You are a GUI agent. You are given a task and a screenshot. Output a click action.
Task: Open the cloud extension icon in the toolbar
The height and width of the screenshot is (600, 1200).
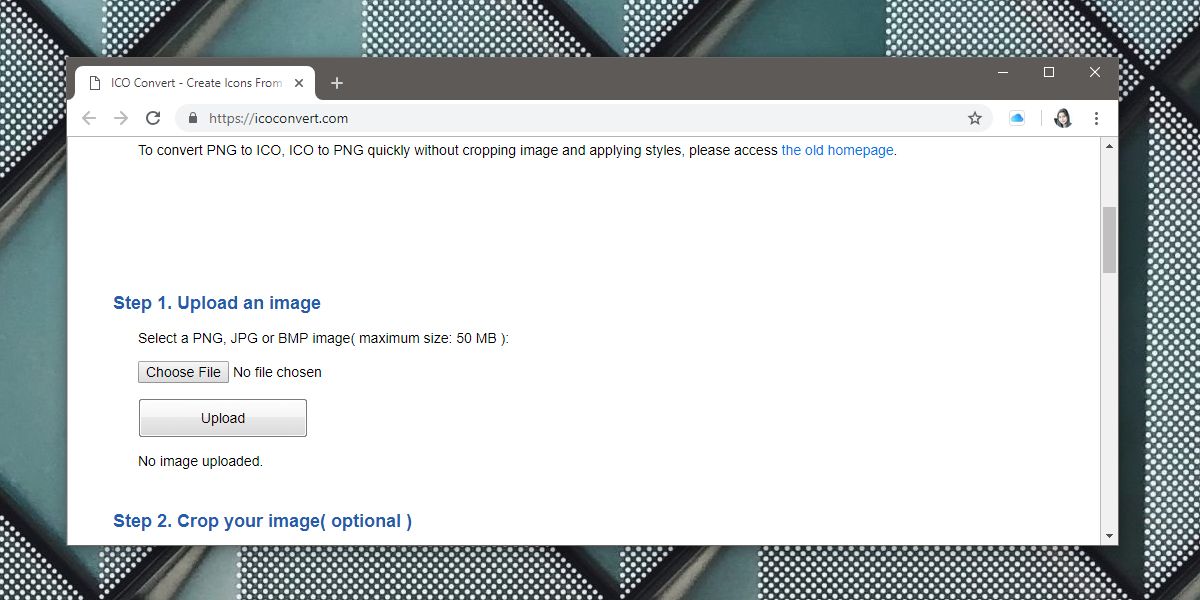click(1017, 118)
